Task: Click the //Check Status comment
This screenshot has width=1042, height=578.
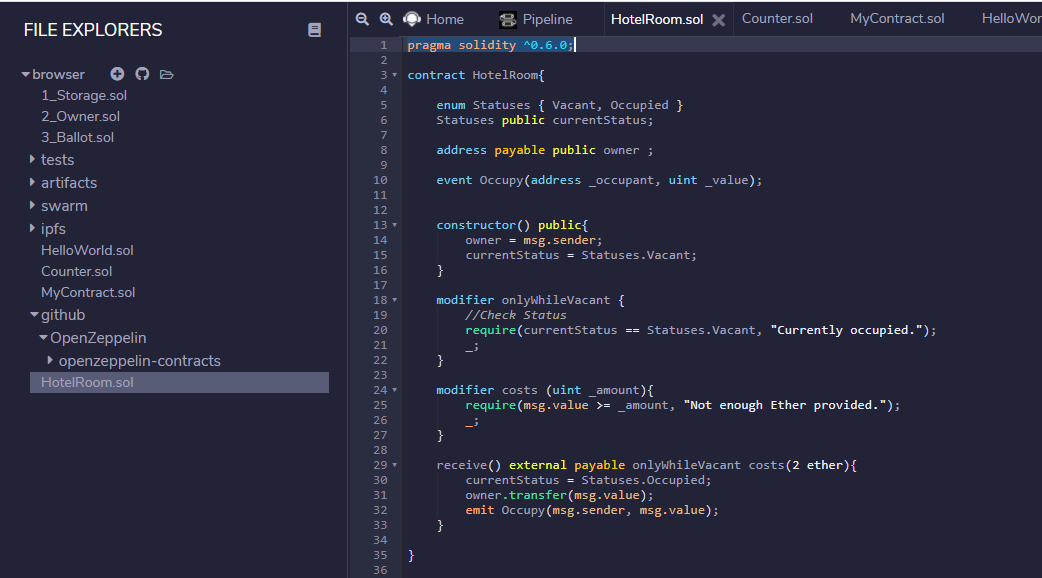Action: [516, 315]
